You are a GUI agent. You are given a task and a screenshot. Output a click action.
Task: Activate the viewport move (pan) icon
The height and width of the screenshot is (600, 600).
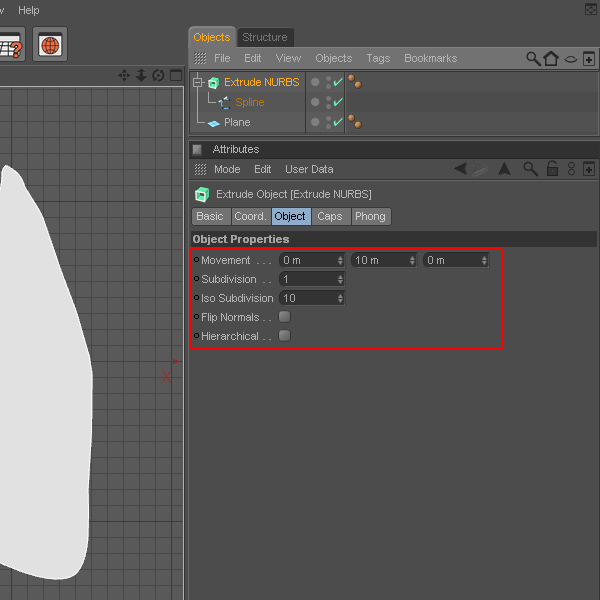pos(124,75)
